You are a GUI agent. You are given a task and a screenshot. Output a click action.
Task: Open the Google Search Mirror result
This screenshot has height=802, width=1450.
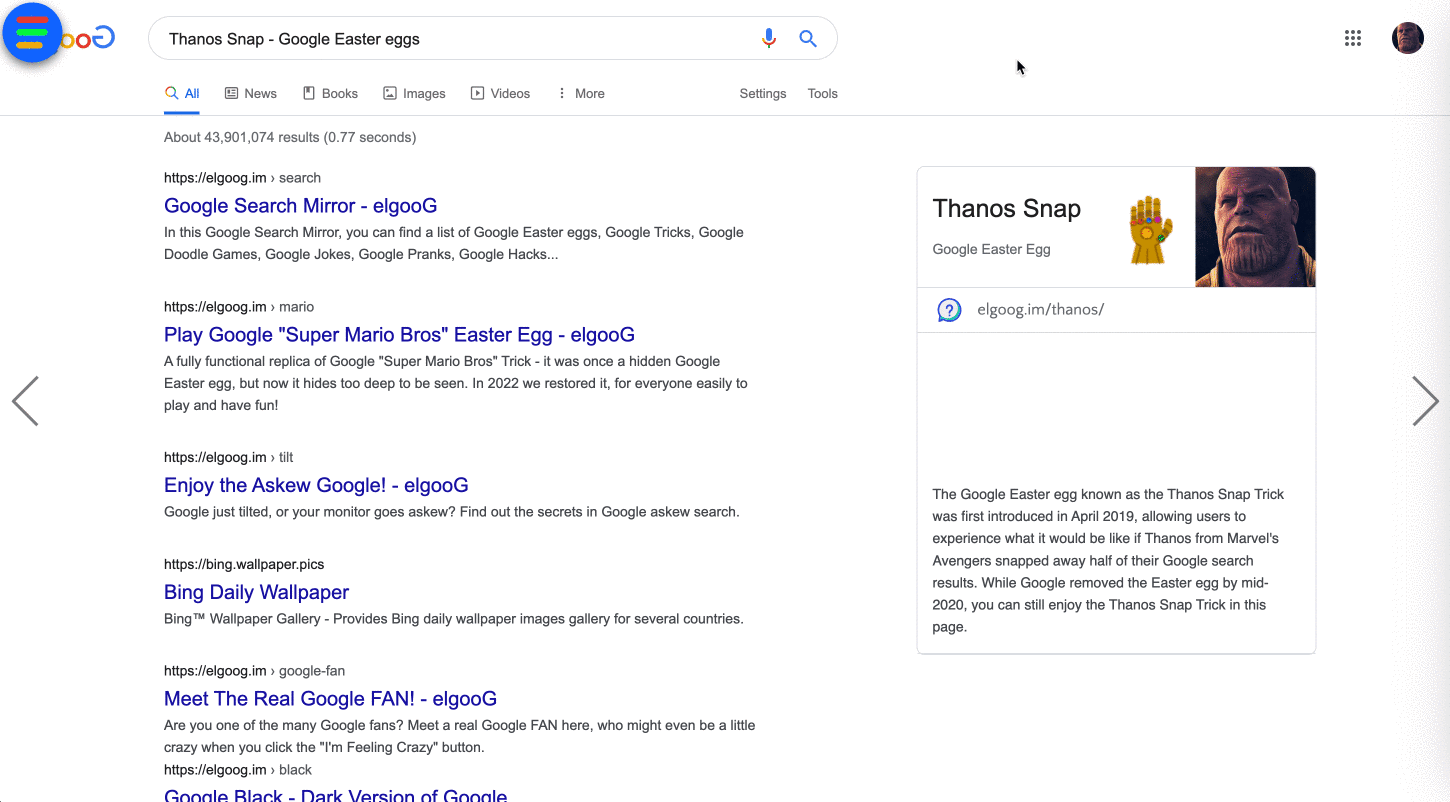[300, 206]
